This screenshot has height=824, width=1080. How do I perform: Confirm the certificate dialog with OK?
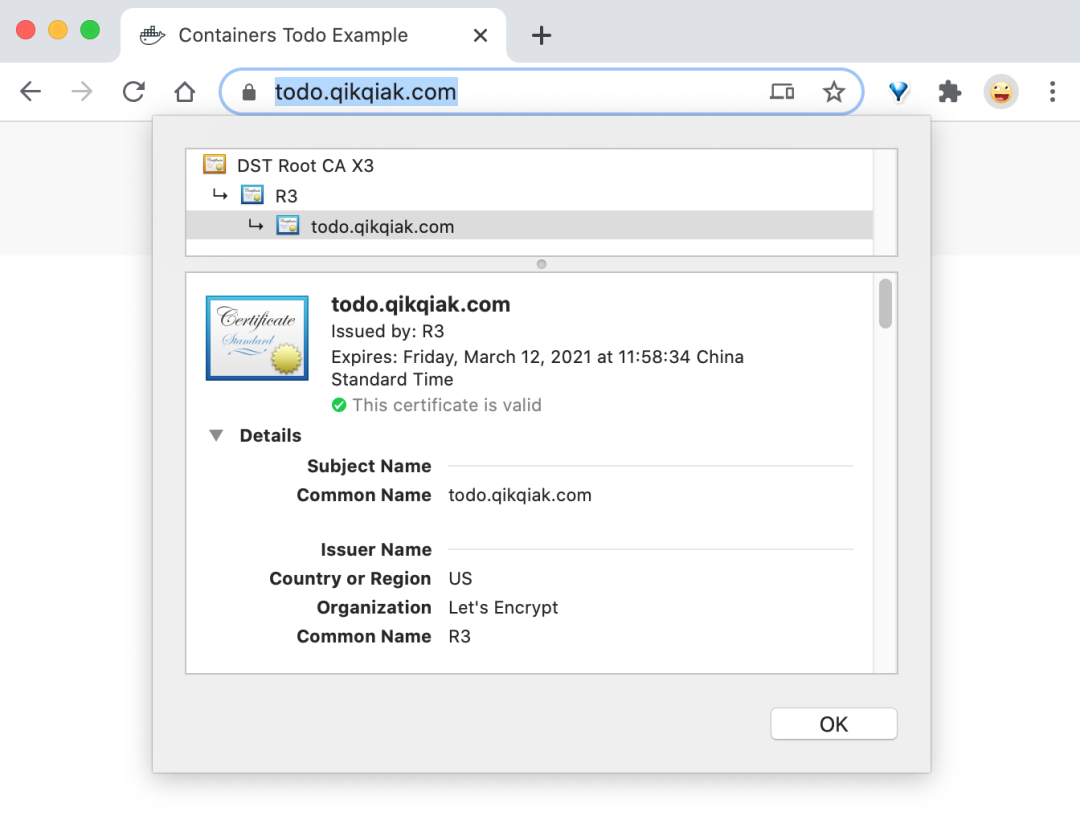(833, 724)
